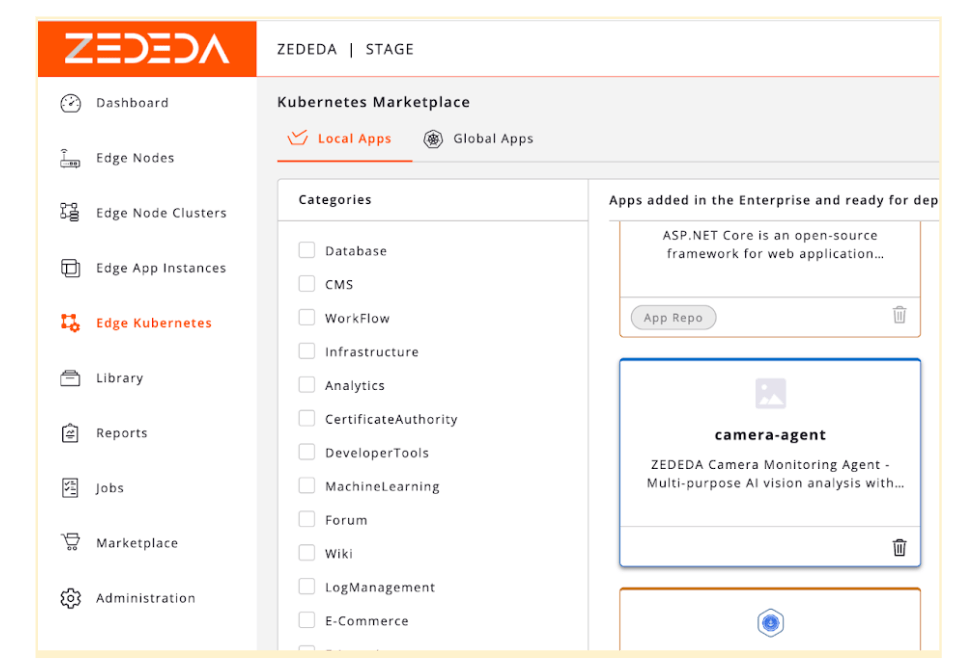Check the Database category checkbox
This screenshot has width=969, height=669.
coord(307,251)
